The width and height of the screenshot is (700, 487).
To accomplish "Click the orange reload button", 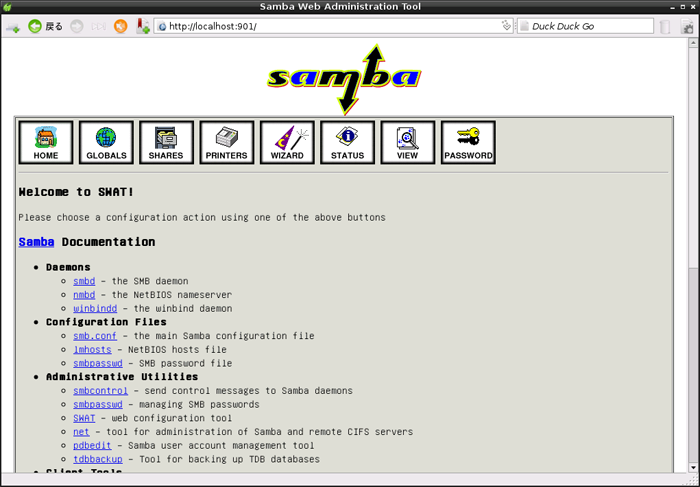I will click(121, 26).
